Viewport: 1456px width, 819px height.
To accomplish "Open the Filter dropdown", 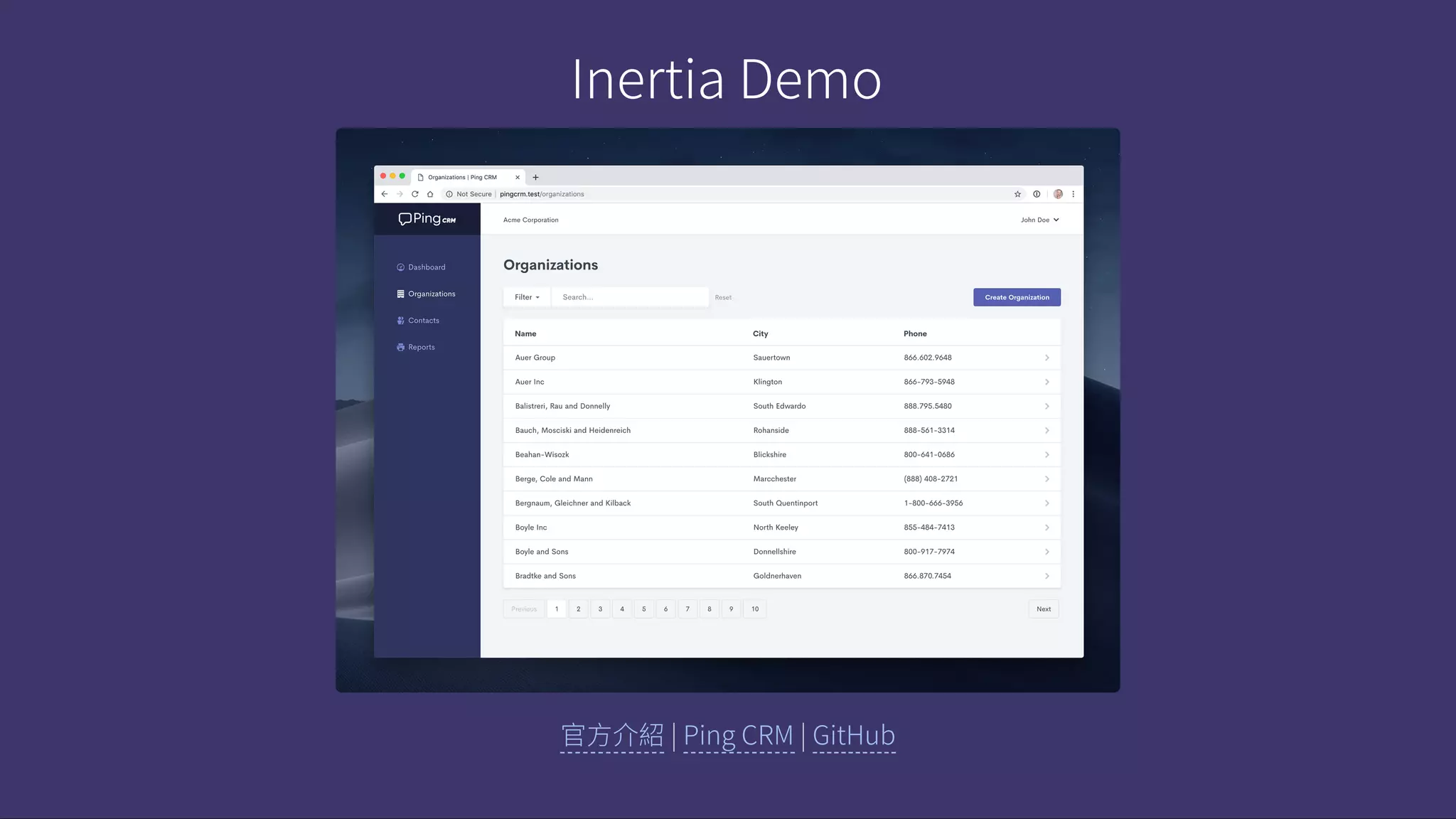I will point(527,297).
